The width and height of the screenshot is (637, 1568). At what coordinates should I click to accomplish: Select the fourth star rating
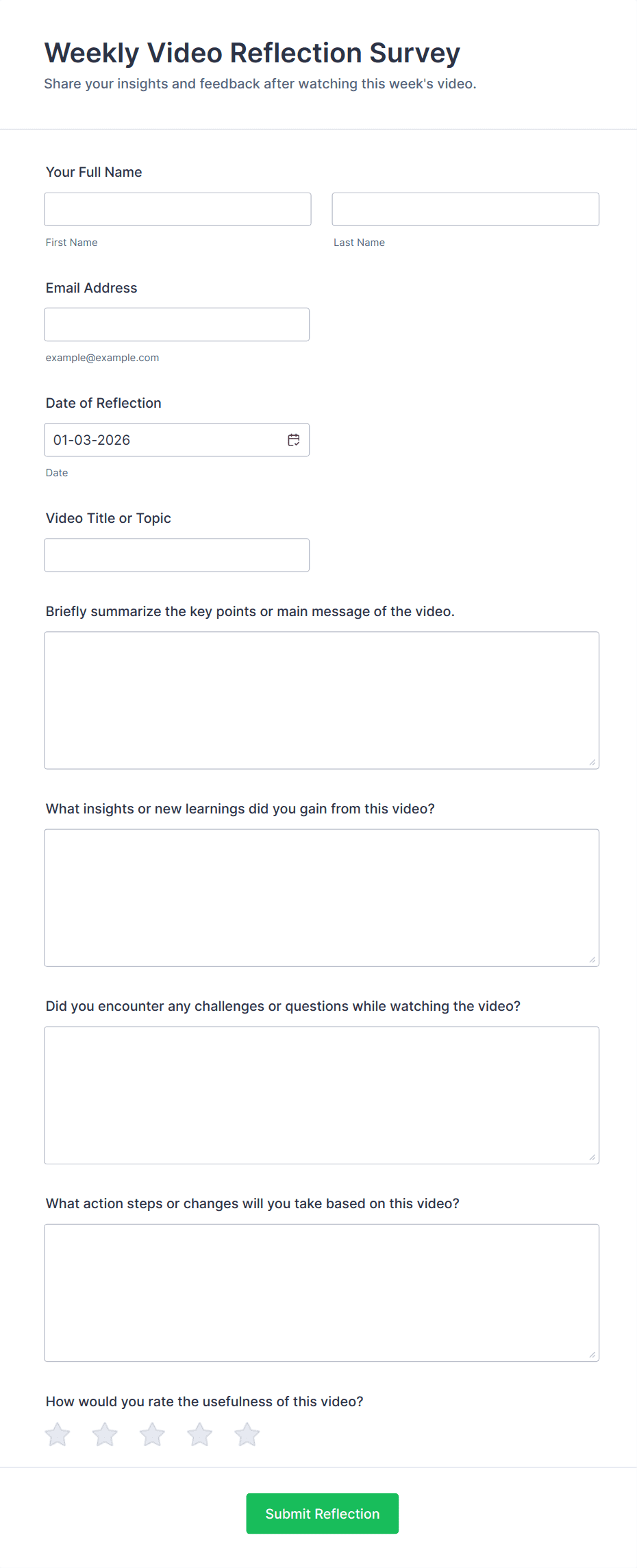(x=199, y=1434)
